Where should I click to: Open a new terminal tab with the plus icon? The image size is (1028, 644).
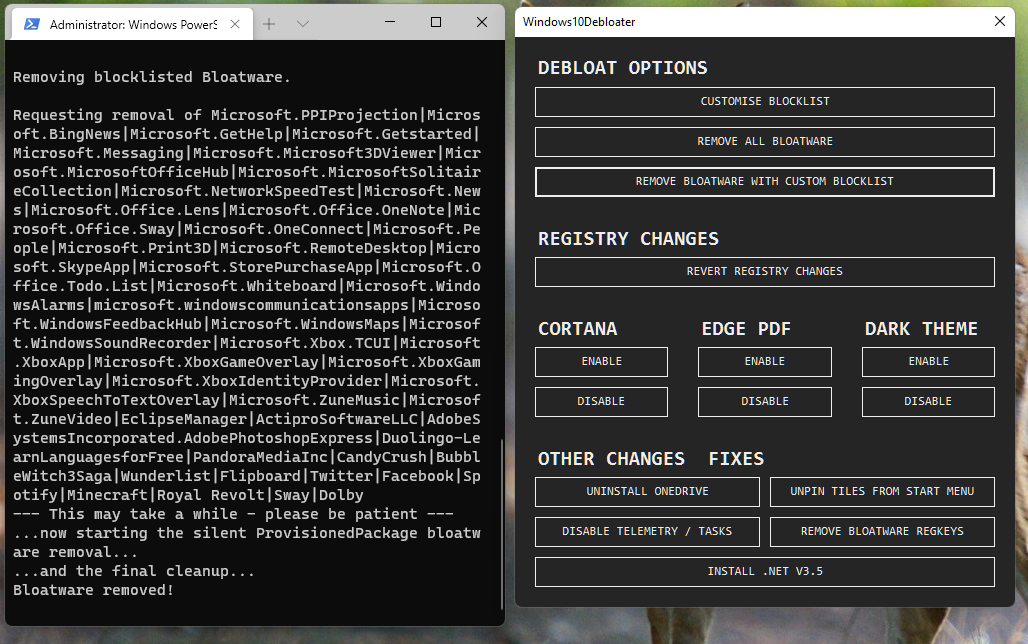pyautogui.click(x=268, y=23)
